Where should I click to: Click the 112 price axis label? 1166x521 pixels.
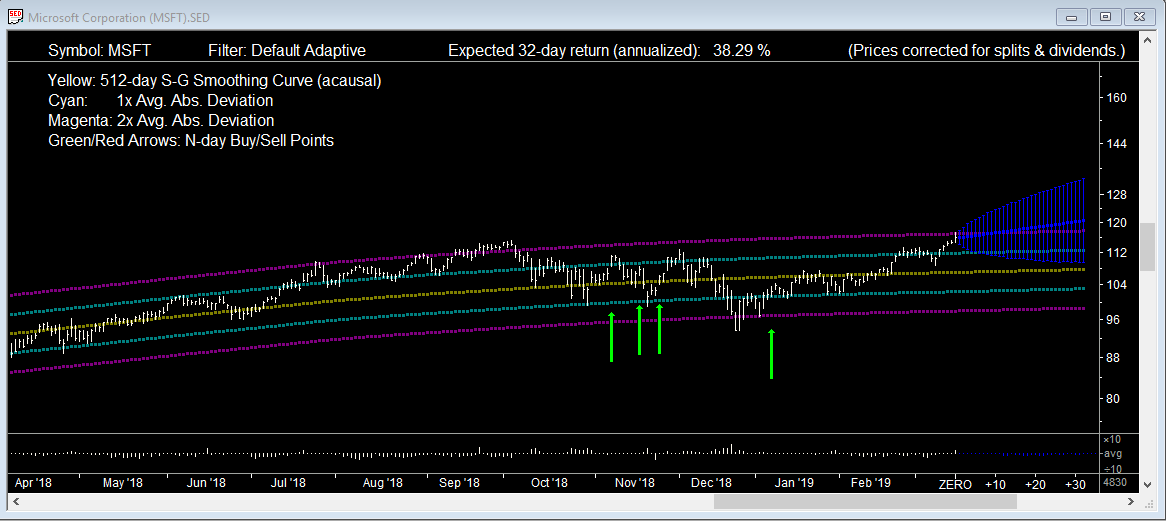coord(1118,253)
